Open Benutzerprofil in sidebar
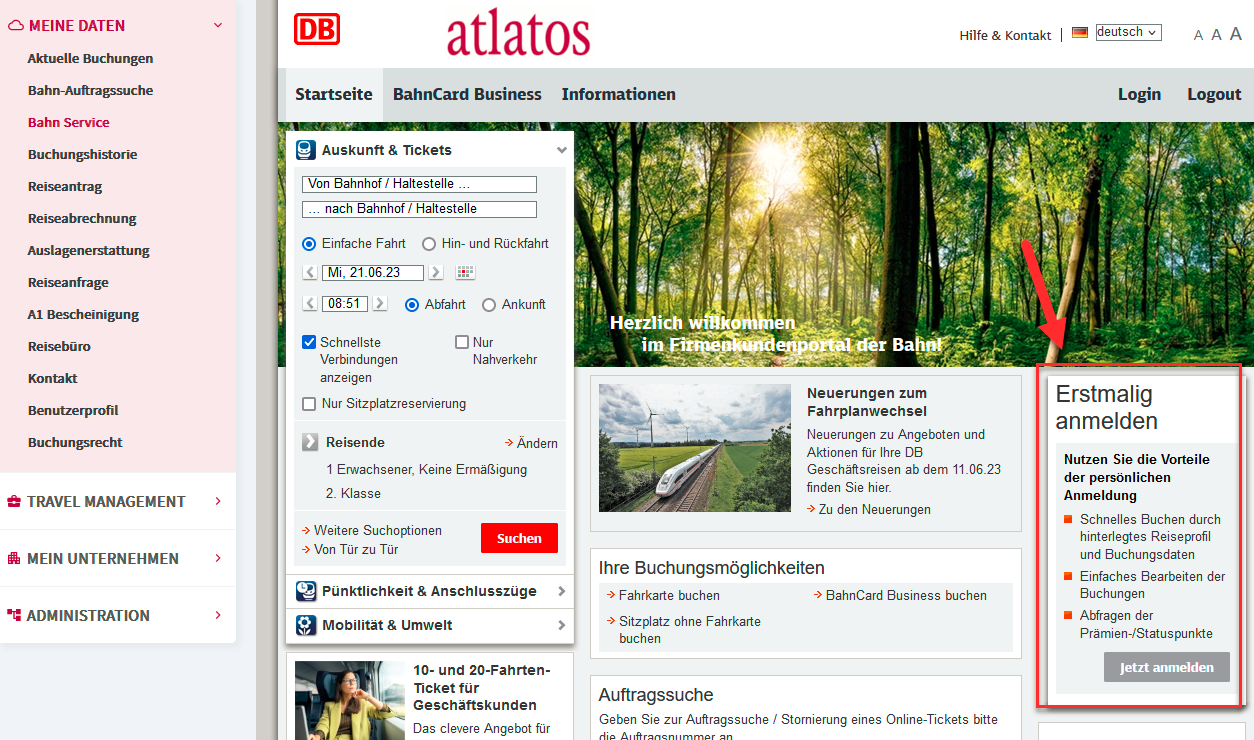 (73, 410)
